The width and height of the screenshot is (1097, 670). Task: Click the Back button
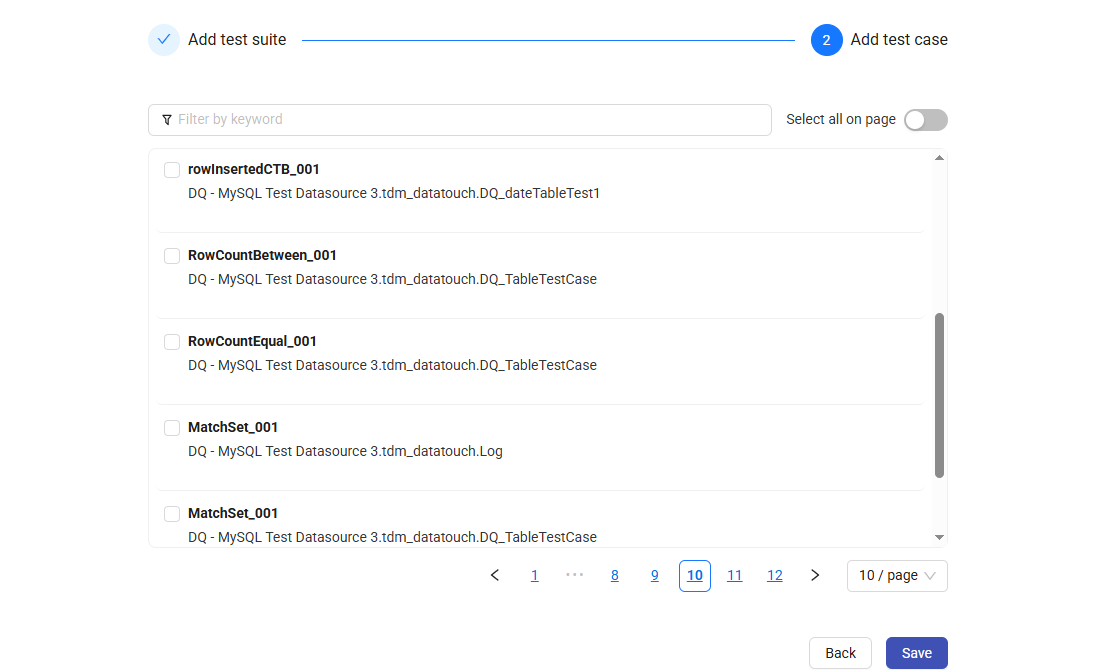click(840, 653)
